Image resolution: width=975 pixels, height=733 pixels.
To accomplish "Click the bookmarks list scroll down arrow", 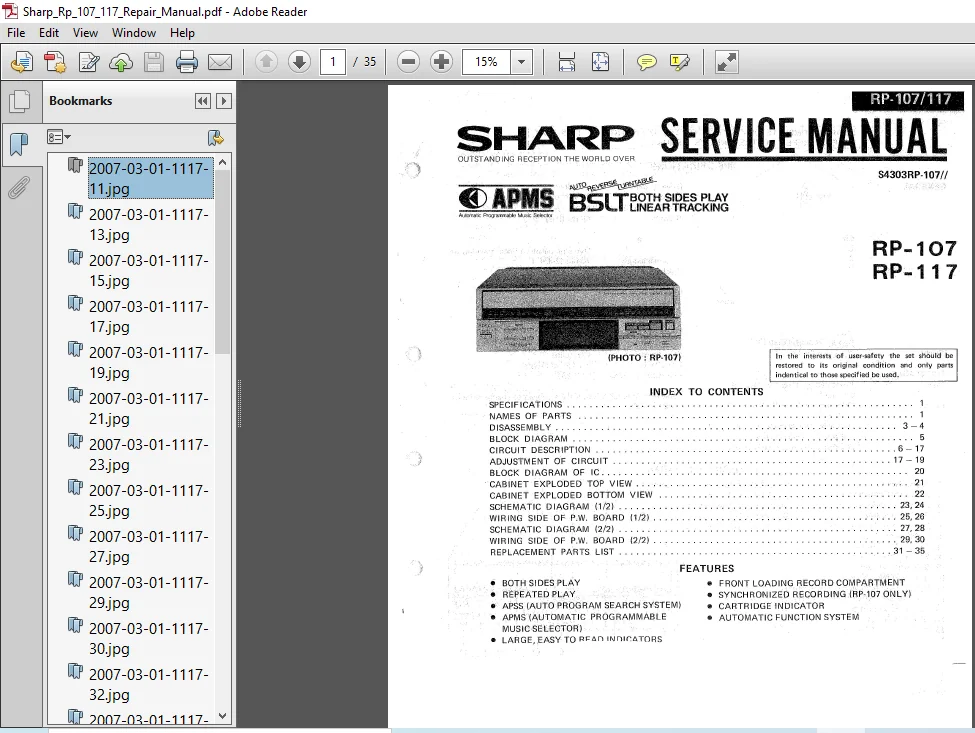I will click(x=223, y=716).
